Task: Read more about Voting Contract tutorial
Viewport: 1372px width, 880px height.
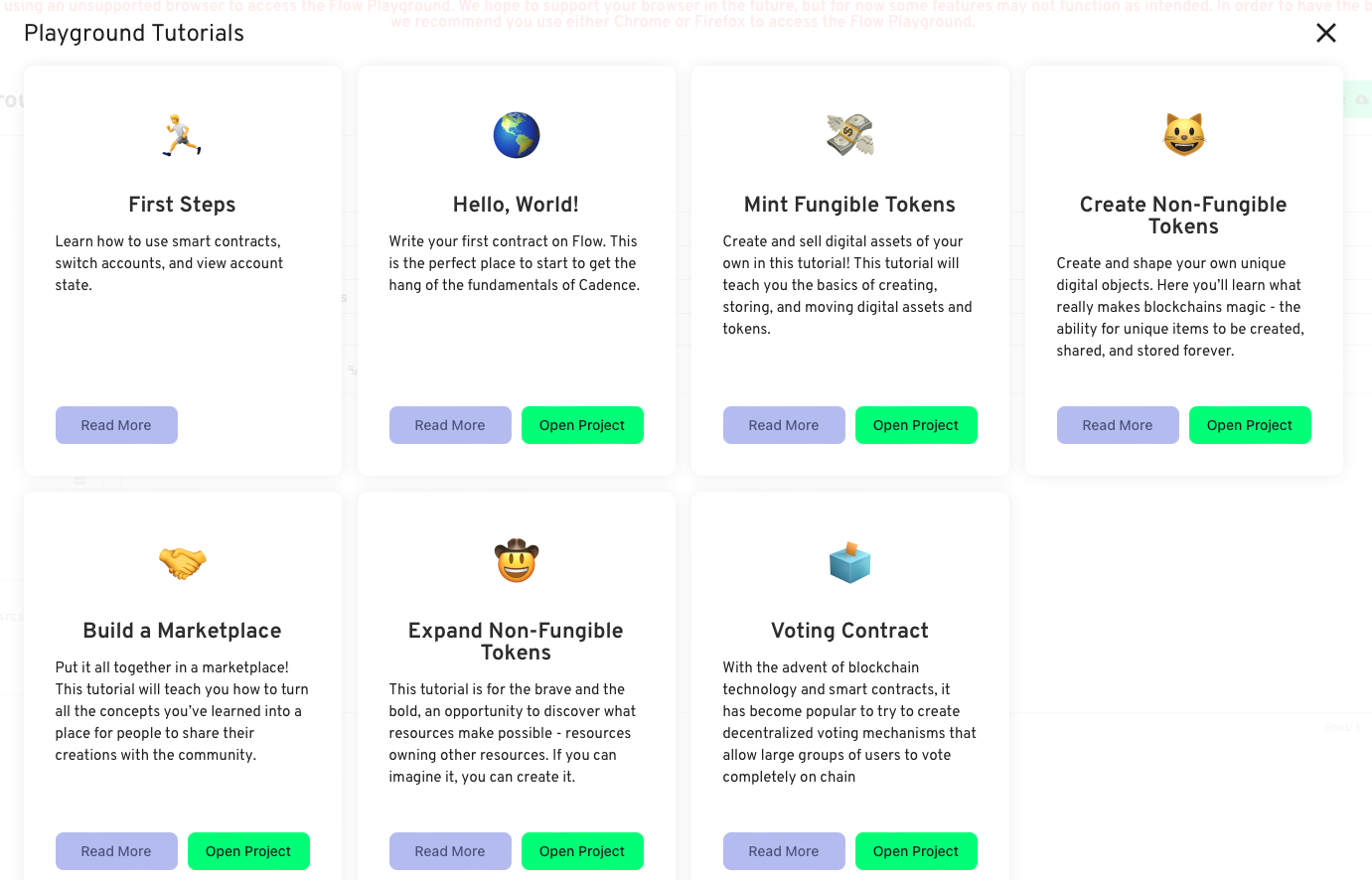Action: tap(784, 851)
